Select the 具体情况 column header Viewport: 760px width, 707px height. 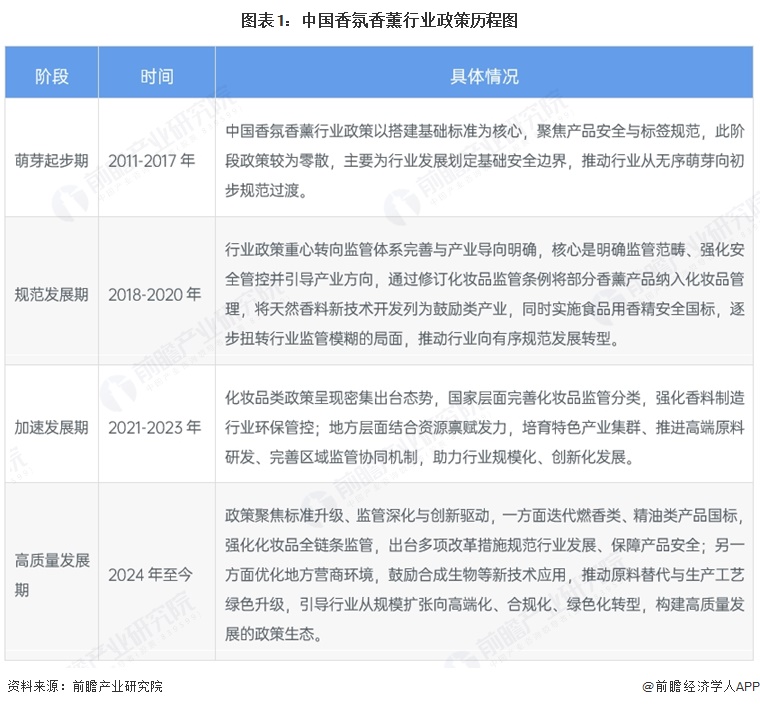[484, 73]
